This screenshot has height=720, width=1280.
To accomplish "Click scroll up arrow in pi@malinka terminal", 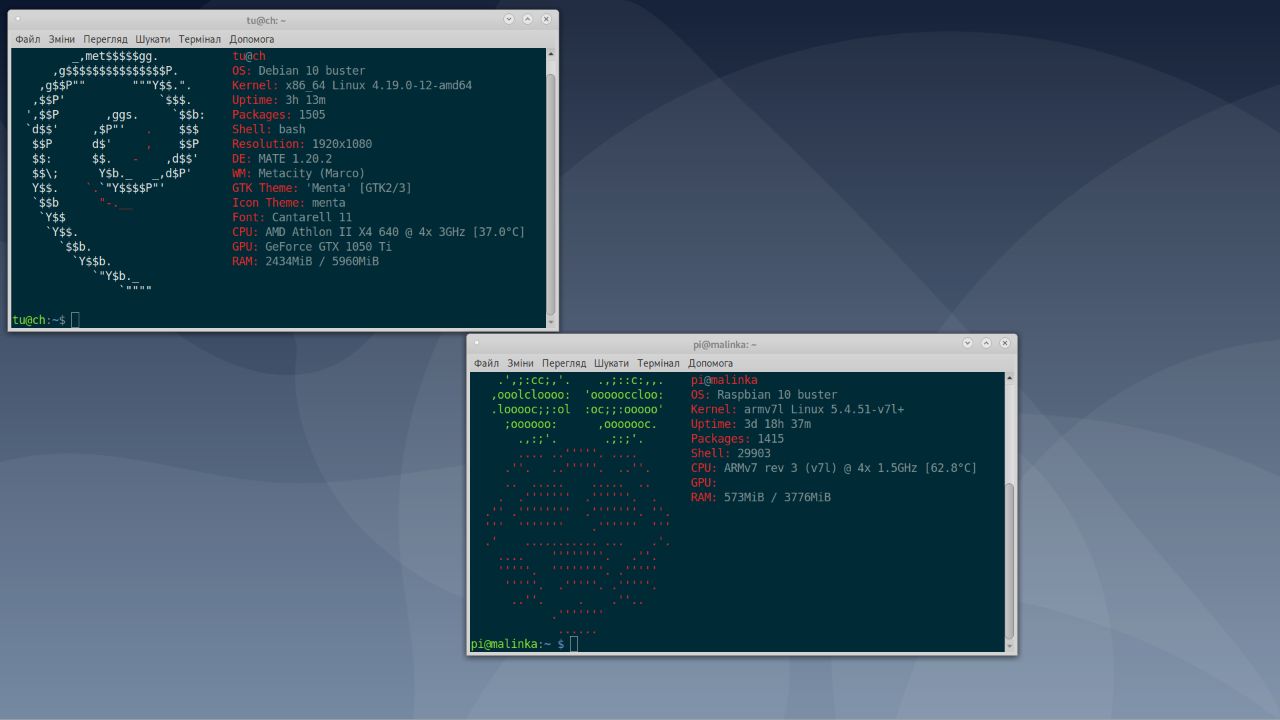I will (1010, 378).
